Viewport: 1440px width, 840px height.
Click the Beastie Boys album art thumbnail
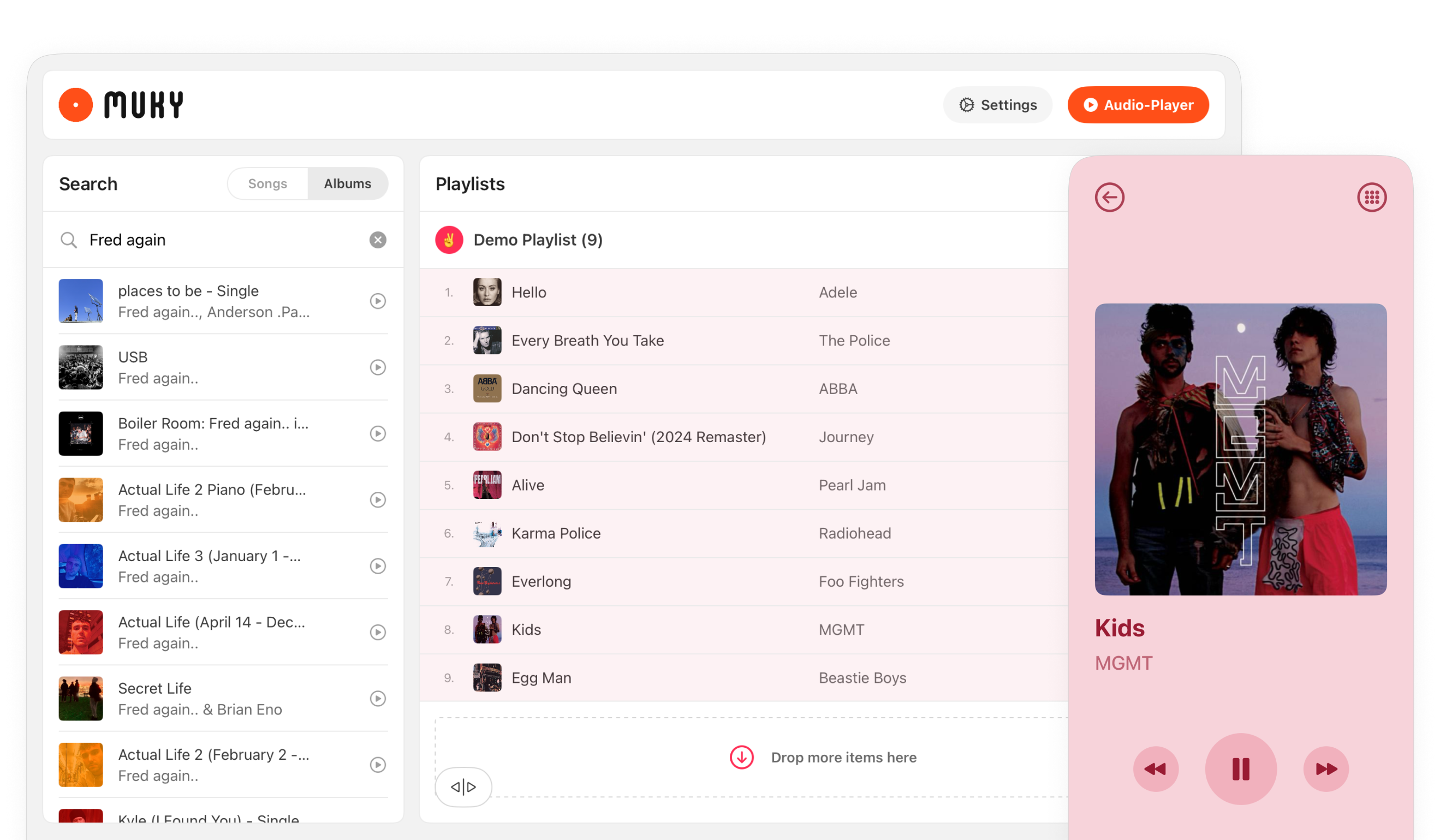click(x=487, y=678)
